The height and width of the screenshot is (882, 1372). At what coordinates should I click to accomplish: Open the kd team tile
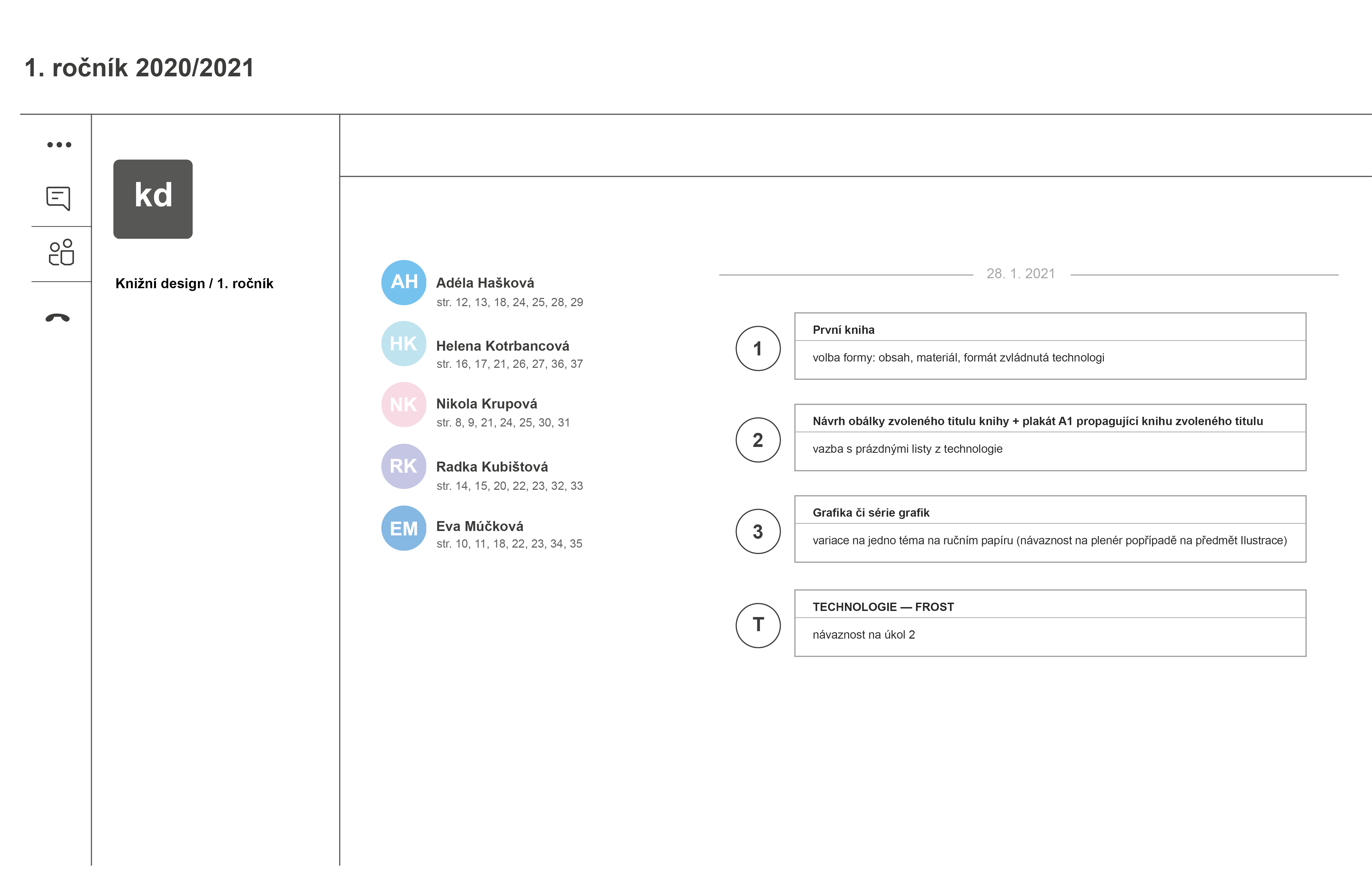coord(153,199)
